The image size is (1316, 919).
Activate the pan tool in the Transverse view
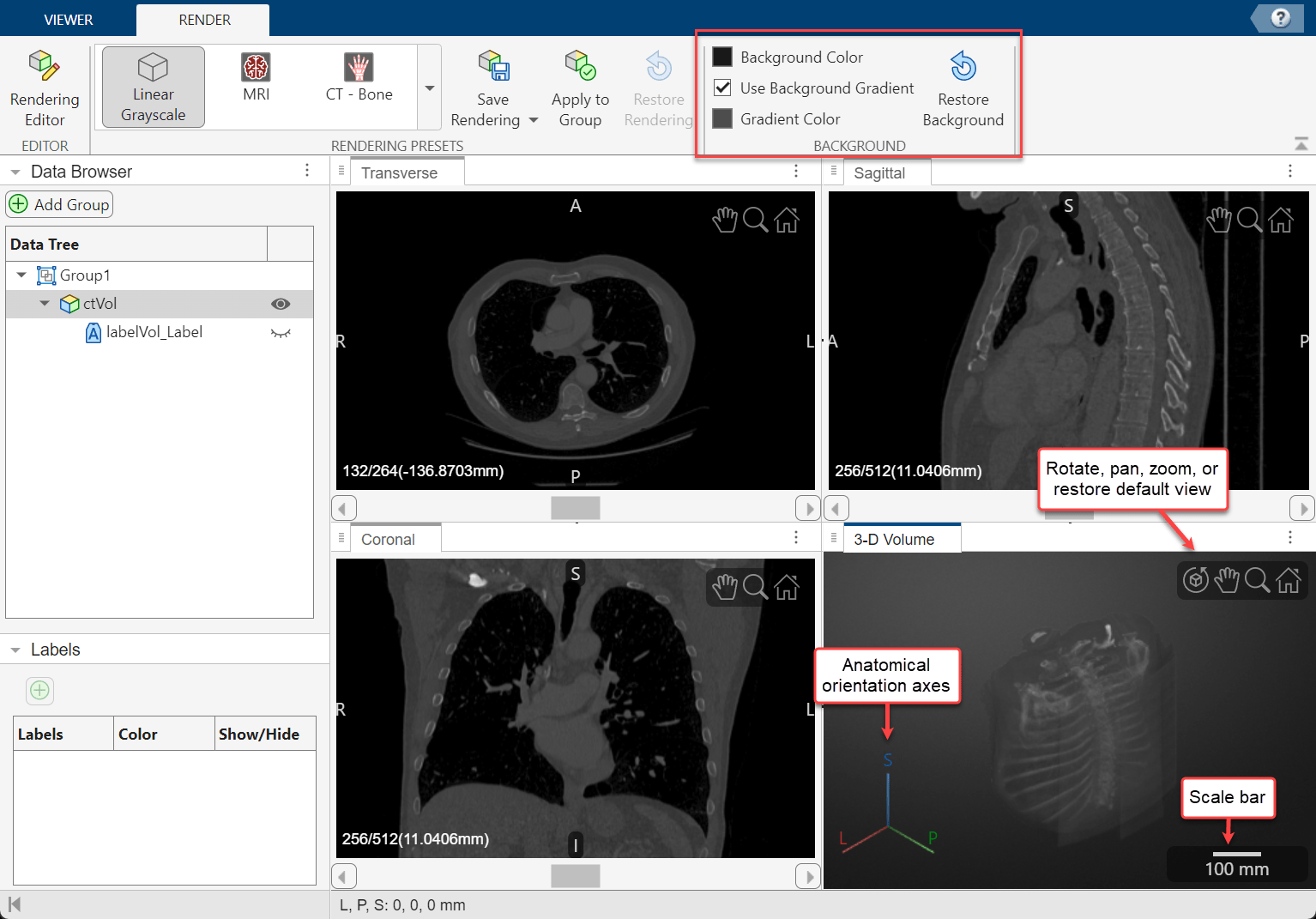click(x=725, y=220)
